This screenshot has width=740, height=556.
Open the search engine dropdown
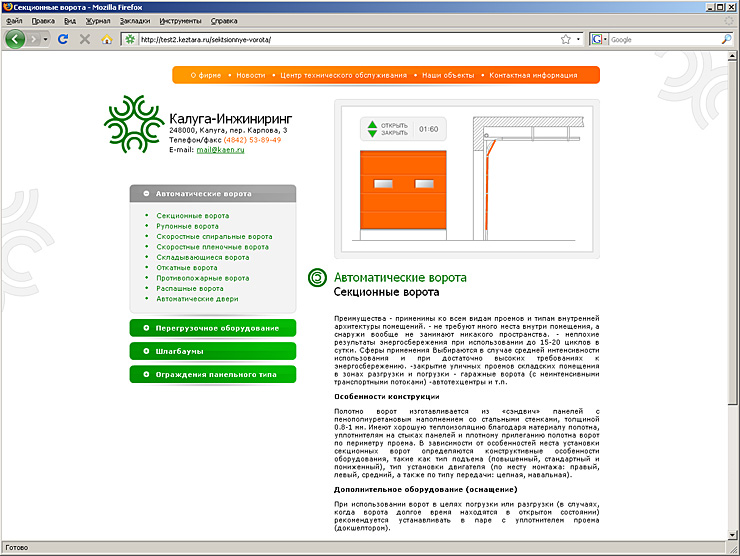(x=597, y=39)
